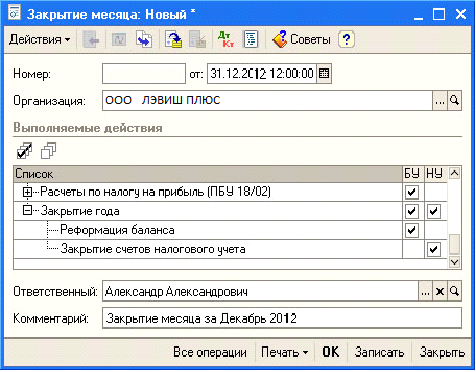Image resolution: width=476 pixels, height=372 pixels.
Task: Click magnifier open icon for Ответственный
Action: click(x=454, y=292)
